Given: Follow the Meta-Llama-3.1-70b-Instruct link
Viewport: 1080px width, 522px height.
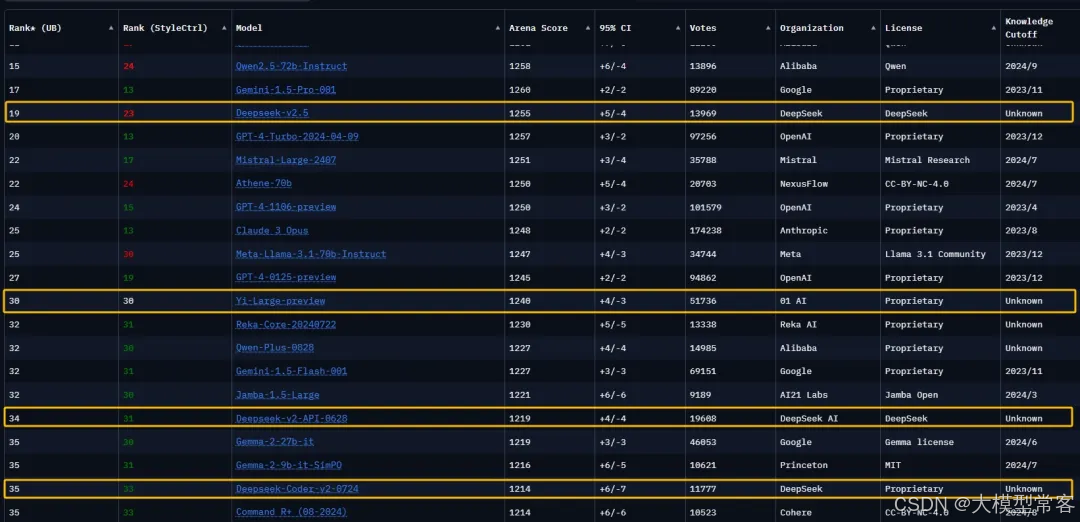Looking at the screenshot, I should coord(311,254).
